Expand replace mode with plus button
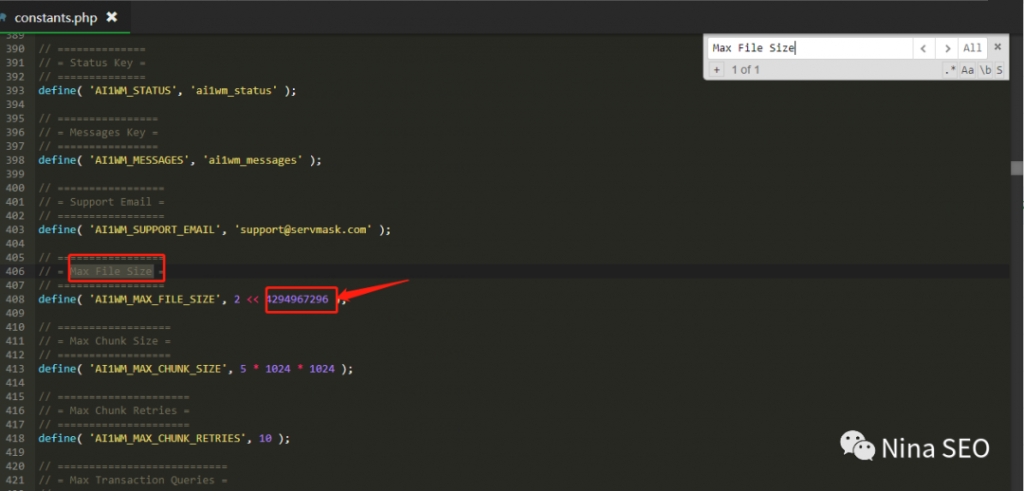The image size is (1024, 491). tap(716, 69)
